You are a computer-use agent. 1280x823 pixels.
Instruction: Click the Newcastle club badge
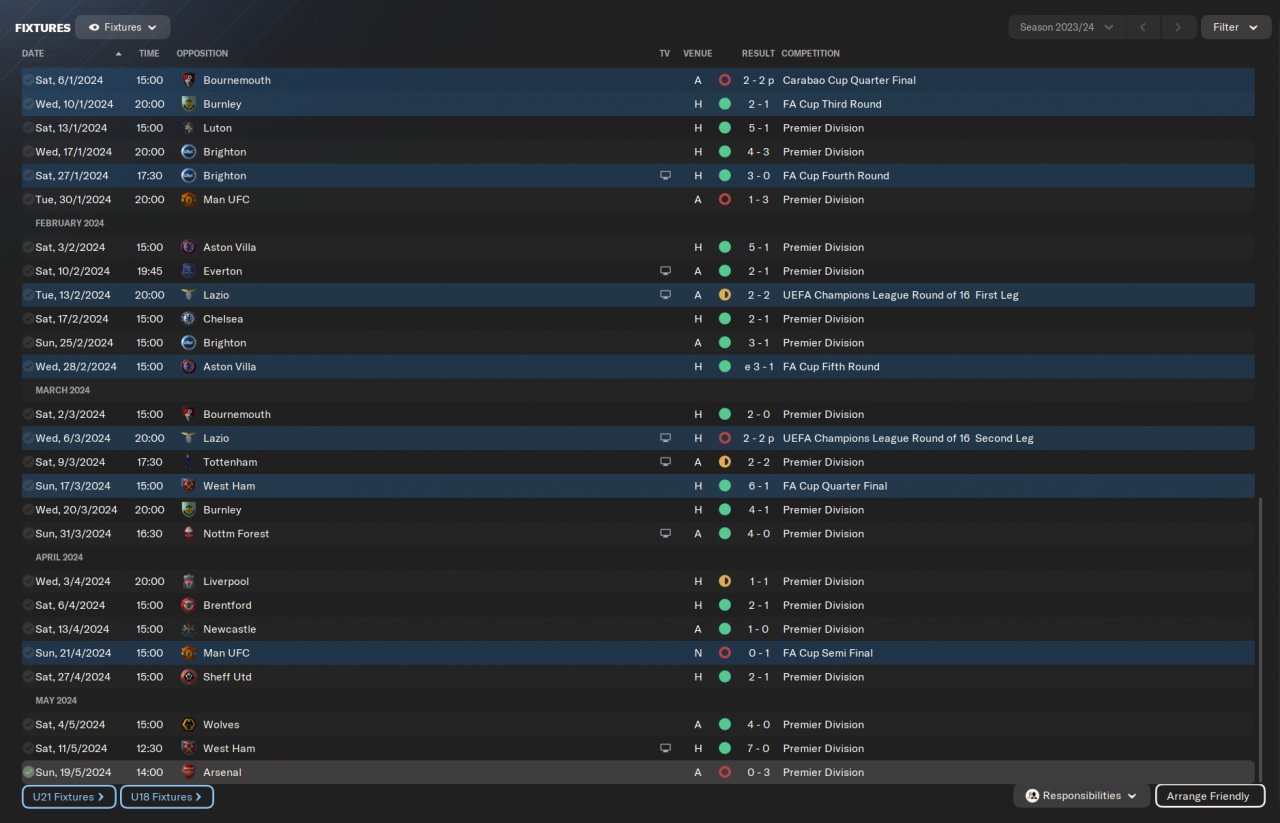188,629
